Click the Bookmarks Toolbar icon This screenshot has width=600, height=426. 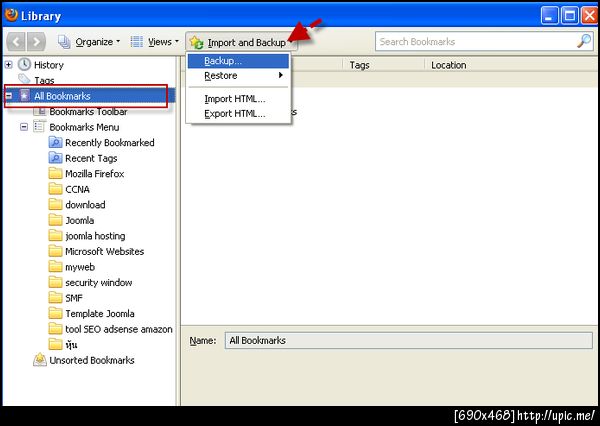click(39, 111)
